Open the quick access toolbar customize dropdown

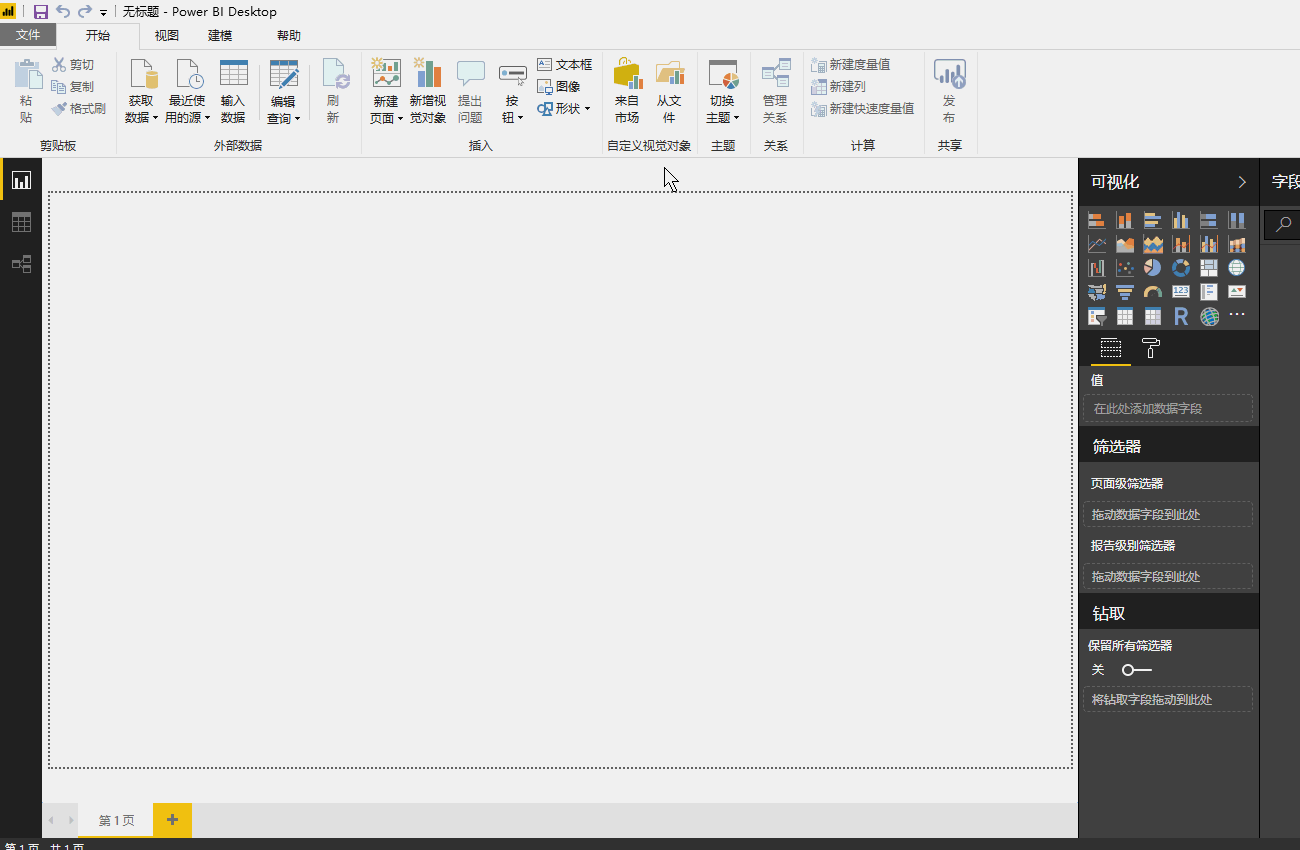pos(104,13)
